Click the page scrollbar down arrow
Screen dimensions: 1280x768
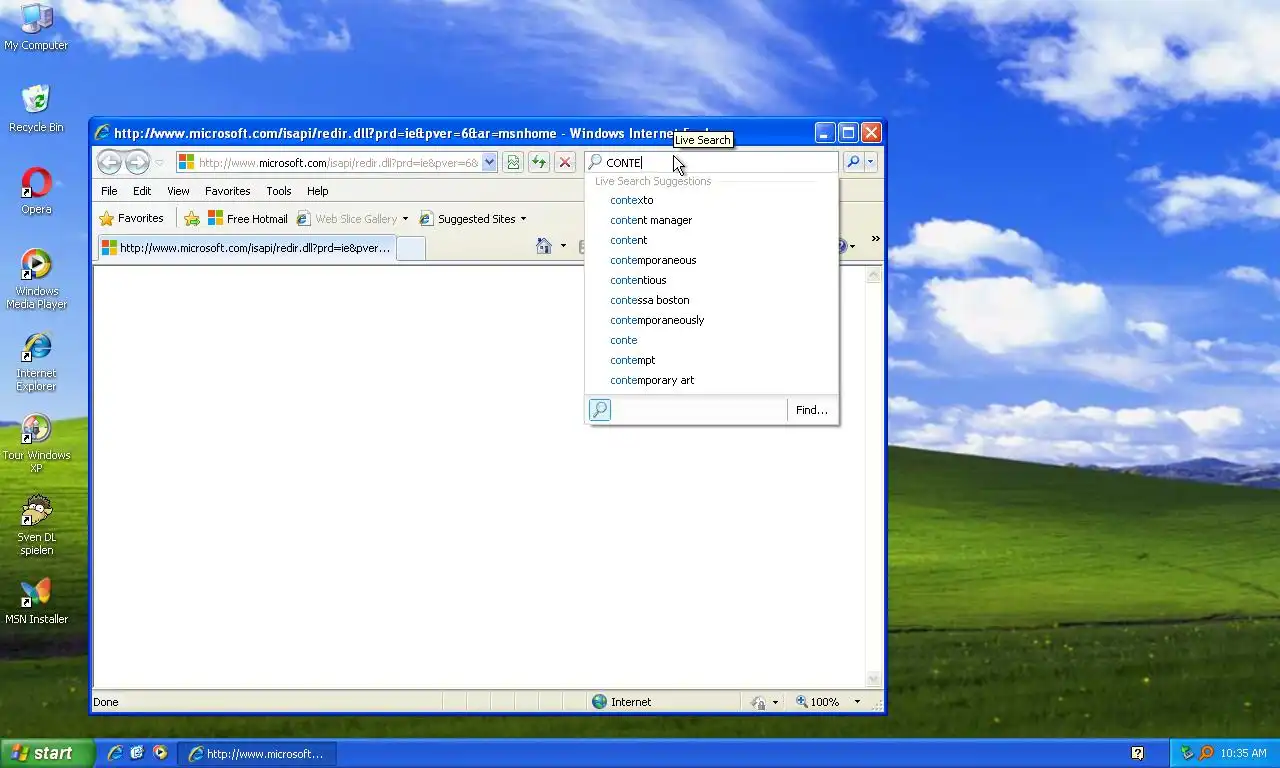[874, 679]
